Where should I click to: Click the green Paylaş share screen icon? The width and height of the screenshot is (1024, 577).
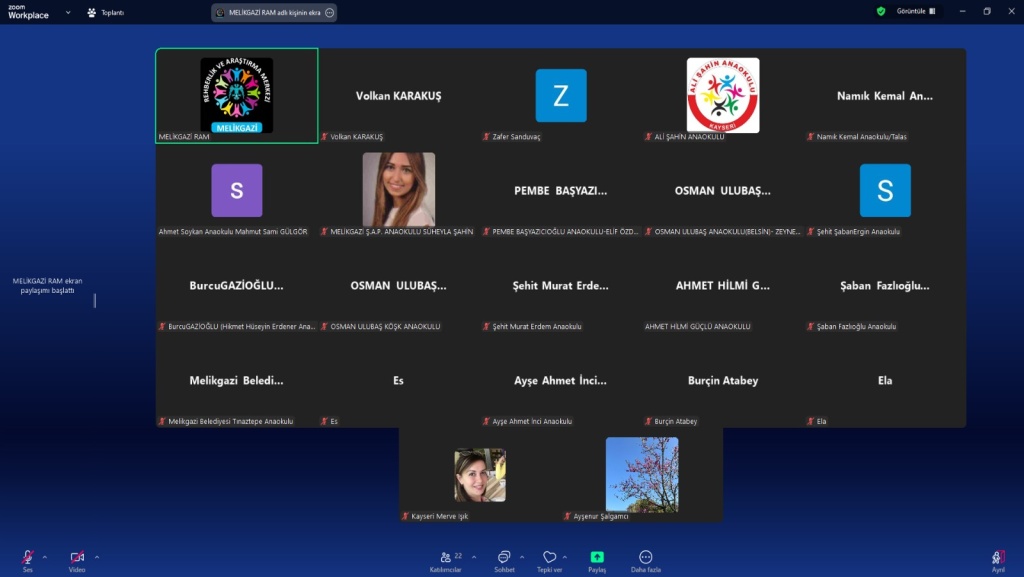[x=597, y=557]
